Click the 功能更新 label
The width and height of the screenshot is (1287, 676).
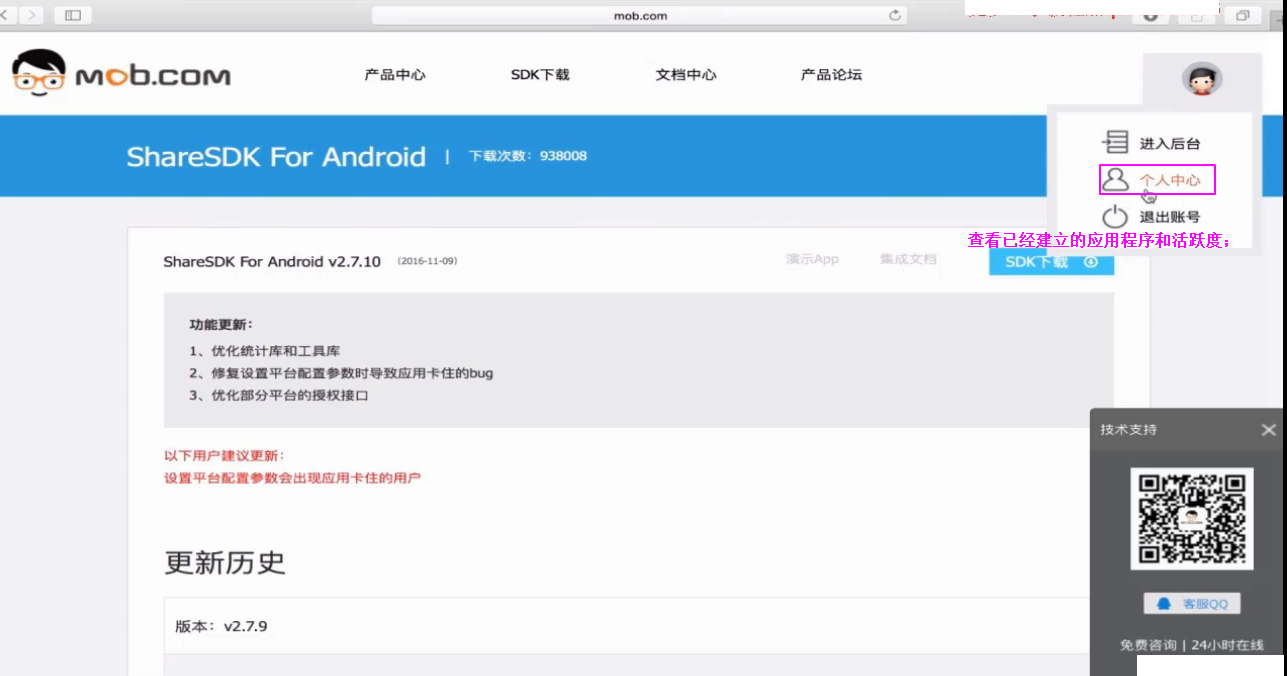pos(222,325)
